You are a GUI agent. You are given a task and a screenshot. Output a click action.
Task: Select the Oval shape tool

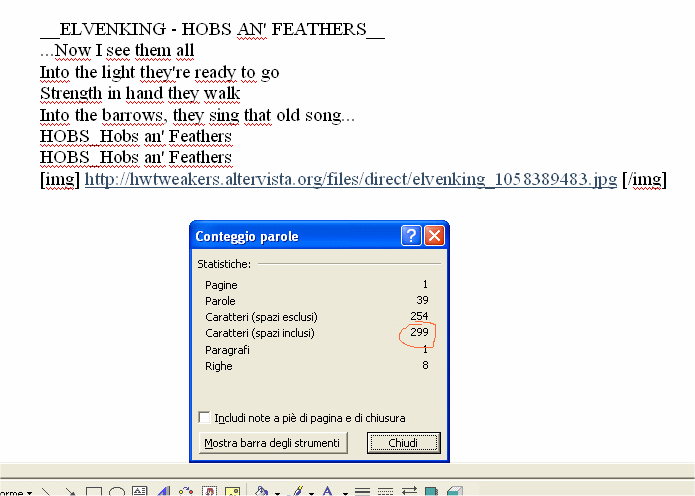(x=117, y=492)
